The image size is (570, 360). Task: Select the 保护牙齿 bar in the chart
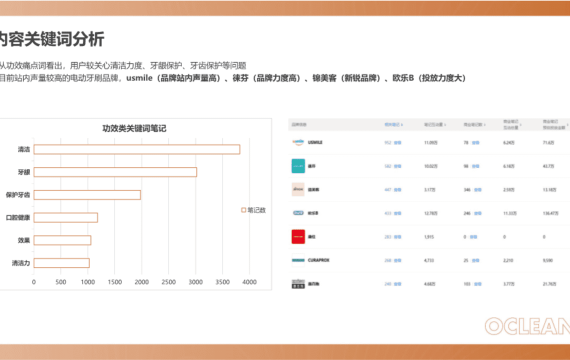(87, 195)
